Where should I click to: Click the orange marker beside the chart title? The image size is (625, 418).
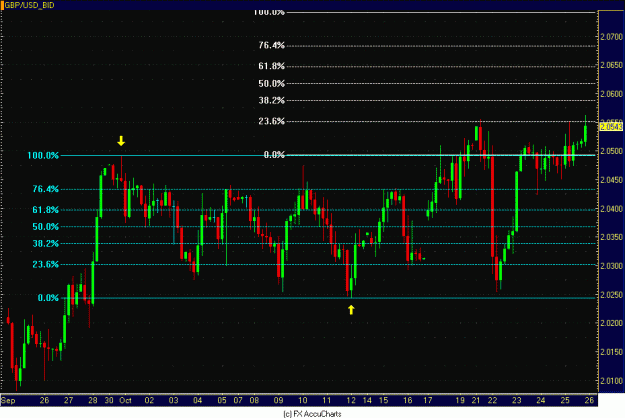pos(2,6)
